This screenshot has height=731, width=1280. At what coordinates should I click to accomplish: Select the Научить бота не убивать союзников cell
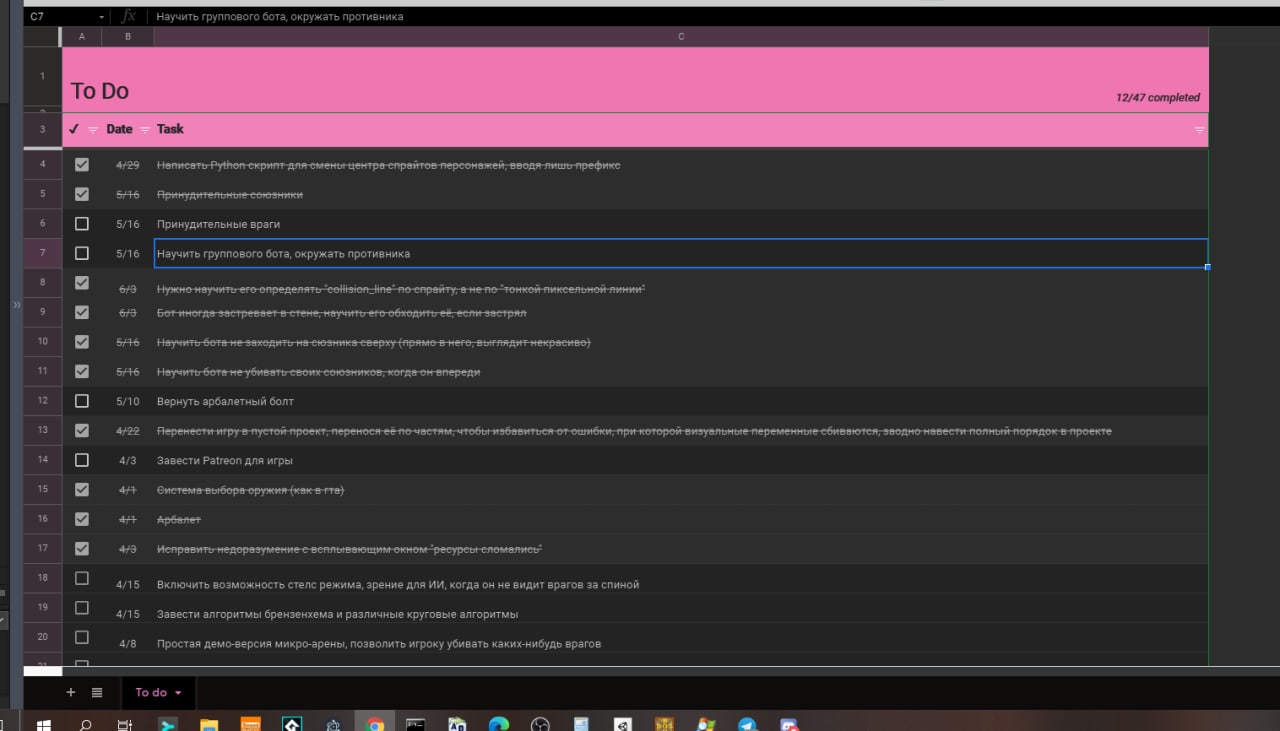coord(681,372)
